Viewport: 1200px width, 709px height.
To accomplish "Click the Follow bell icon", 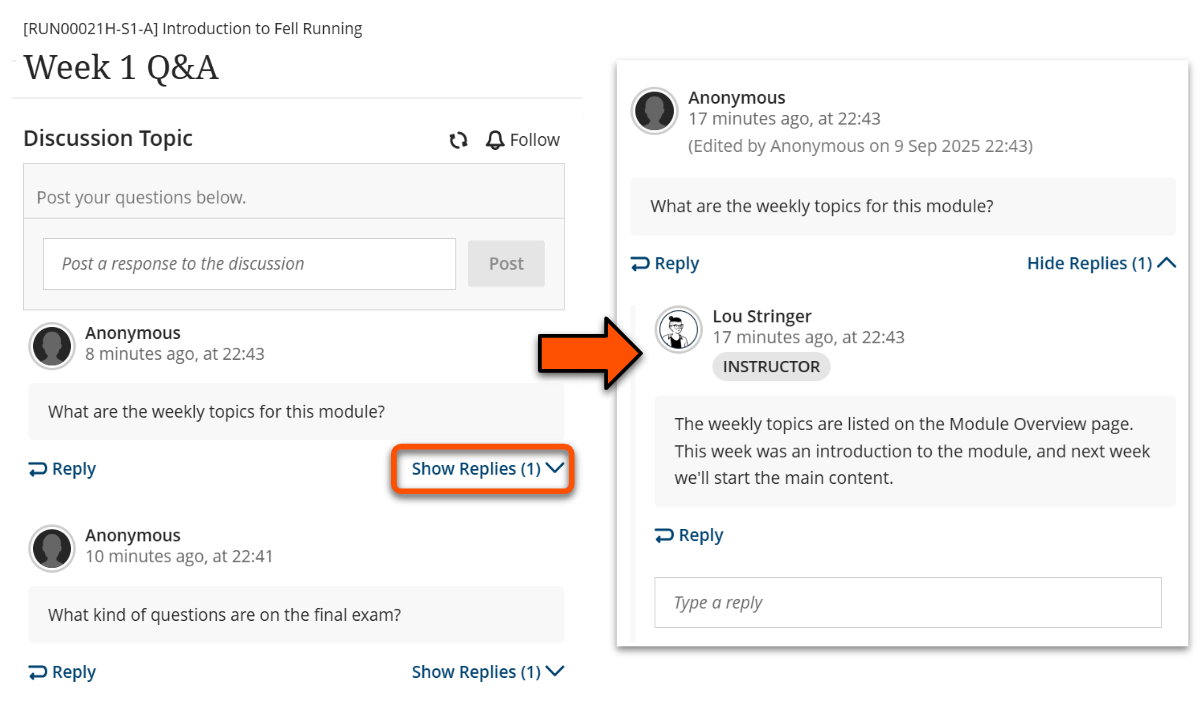I will [494, 140].
